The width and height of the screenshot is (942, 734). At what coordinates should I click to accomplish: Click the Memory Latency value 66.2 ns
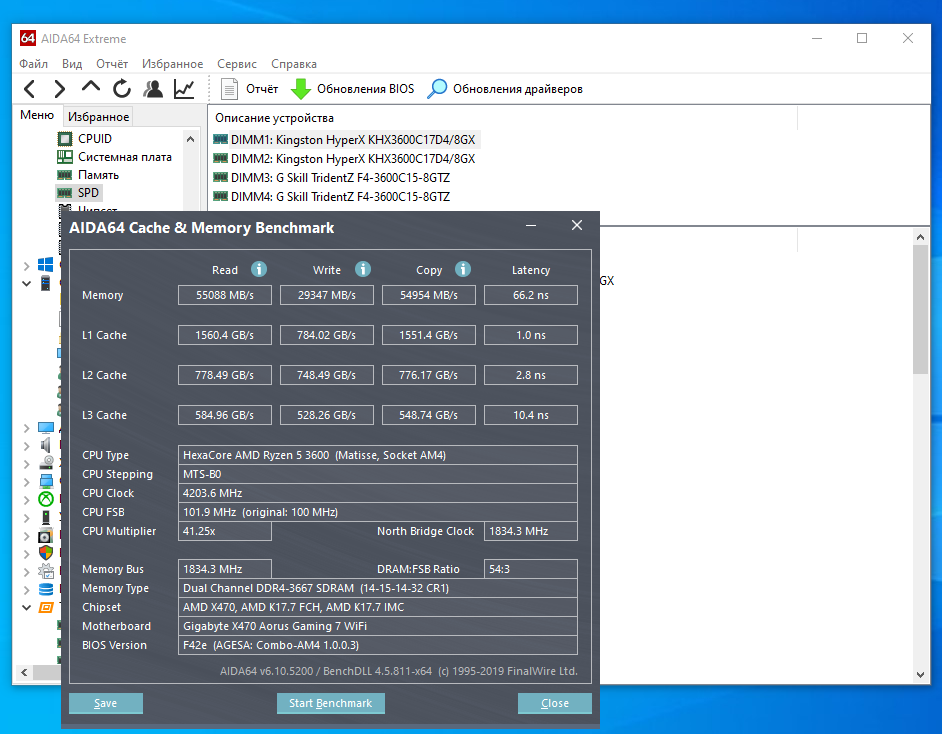[x=531, y=295]
